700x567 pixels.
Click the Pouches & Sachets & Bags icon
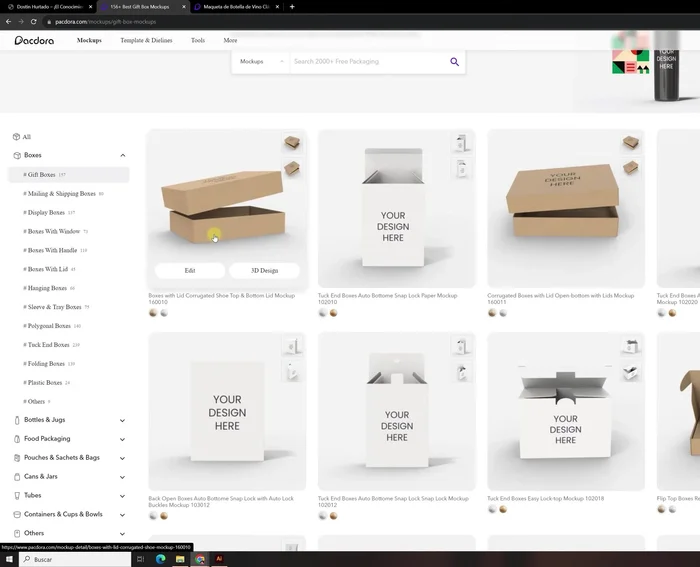pyautogui.click(x=17, y=458)
